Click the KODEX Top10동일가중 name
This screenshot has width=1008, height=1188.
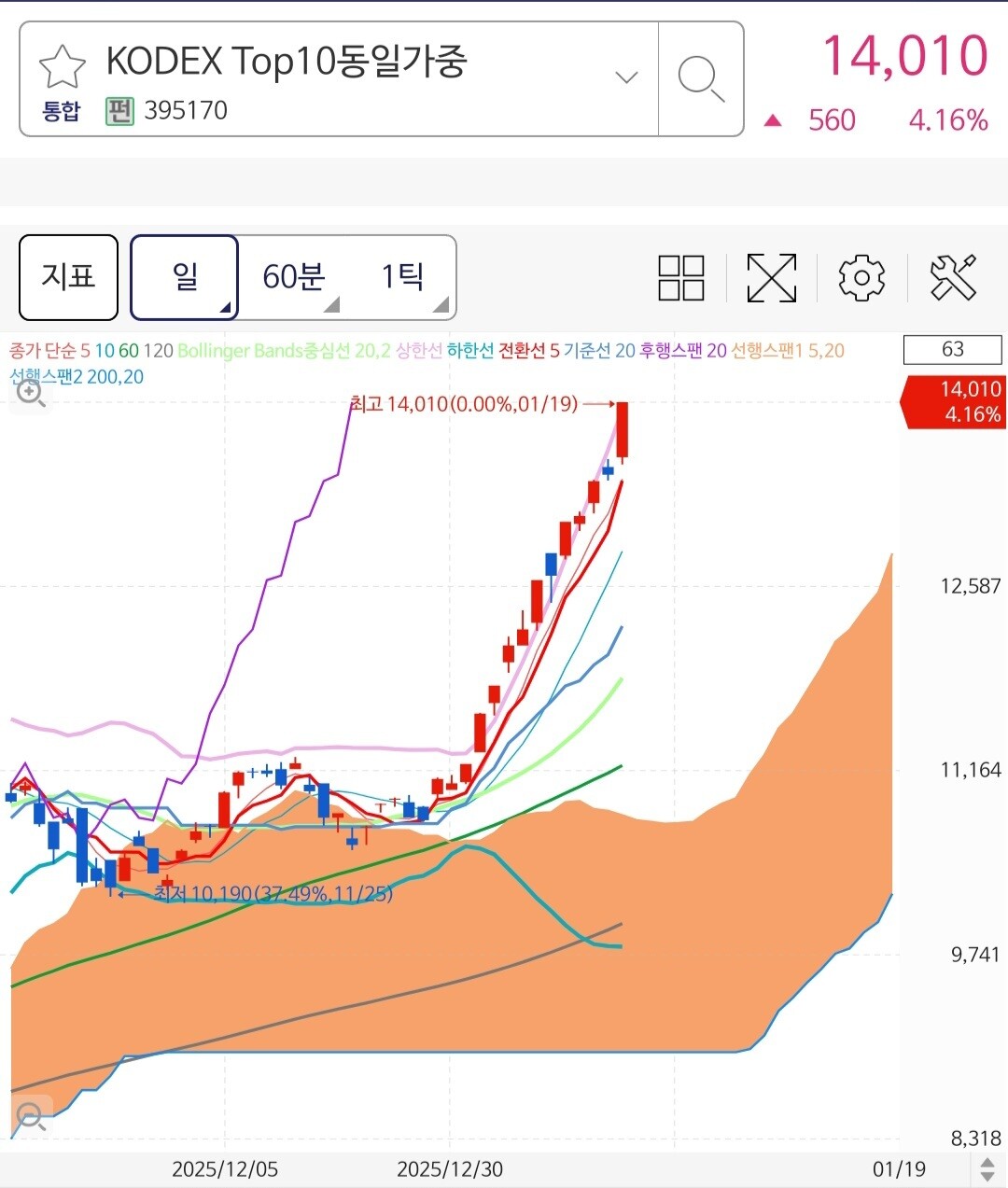pos(286,61)
